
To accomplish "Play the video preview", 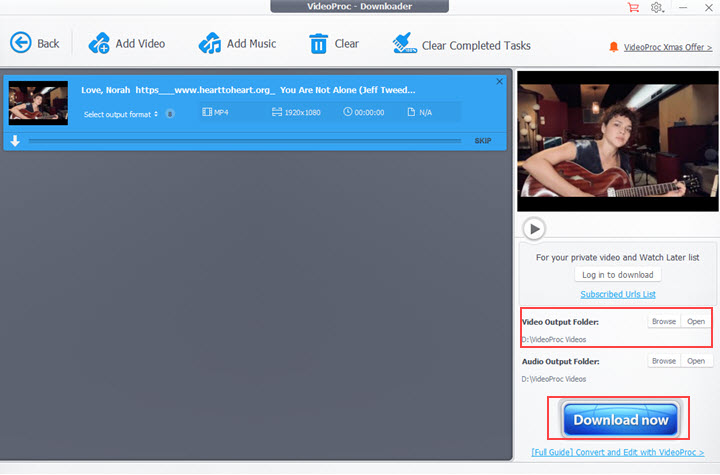I will (x=535, y=229).
